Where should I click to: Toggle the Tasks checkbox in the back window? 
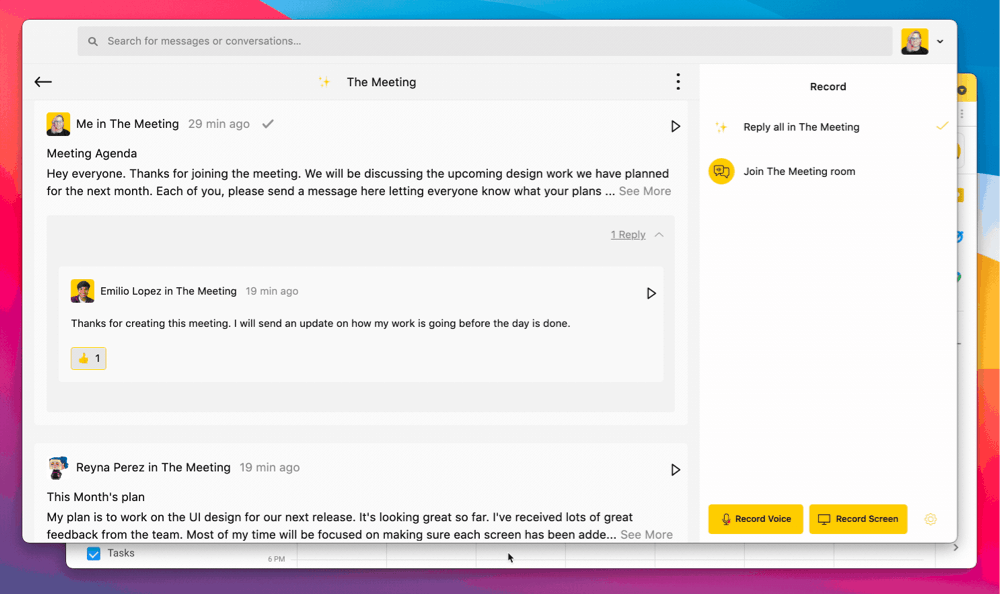(x=94, y=553)
